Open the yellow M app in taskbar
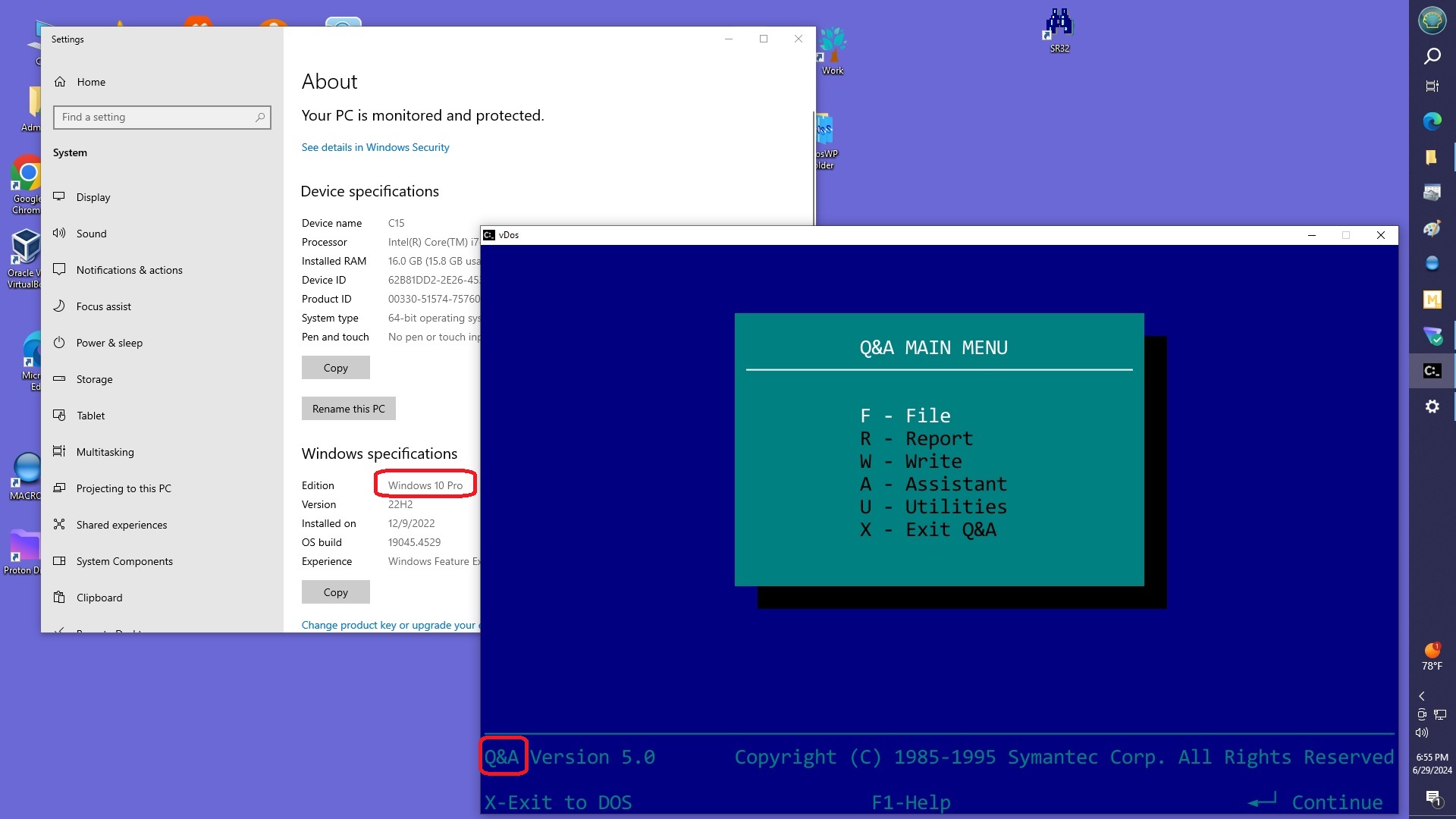Viewport: 1456px width, 819px height. (x=1432, y=300)
